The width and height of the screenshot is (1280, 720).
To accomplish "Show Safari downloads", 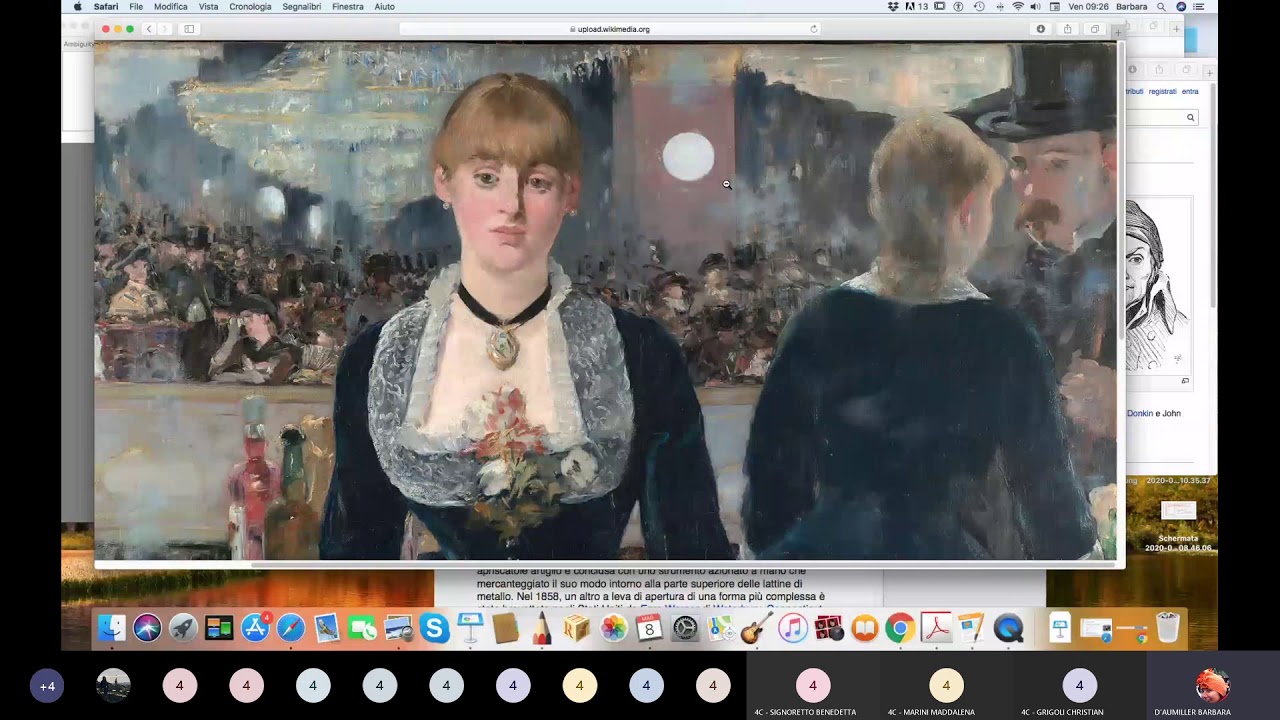I will coord(1040,29).
